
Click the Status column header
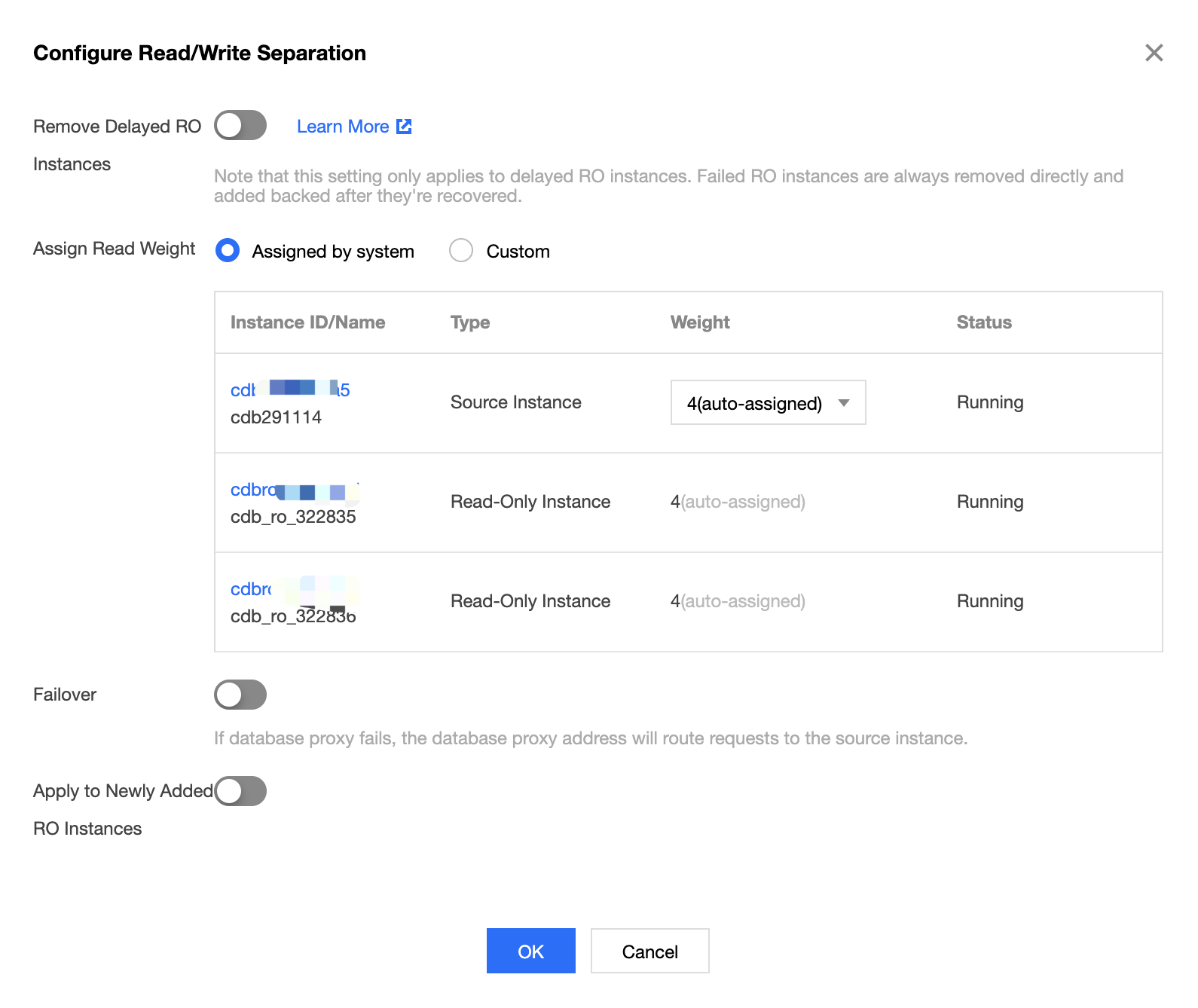983,322
